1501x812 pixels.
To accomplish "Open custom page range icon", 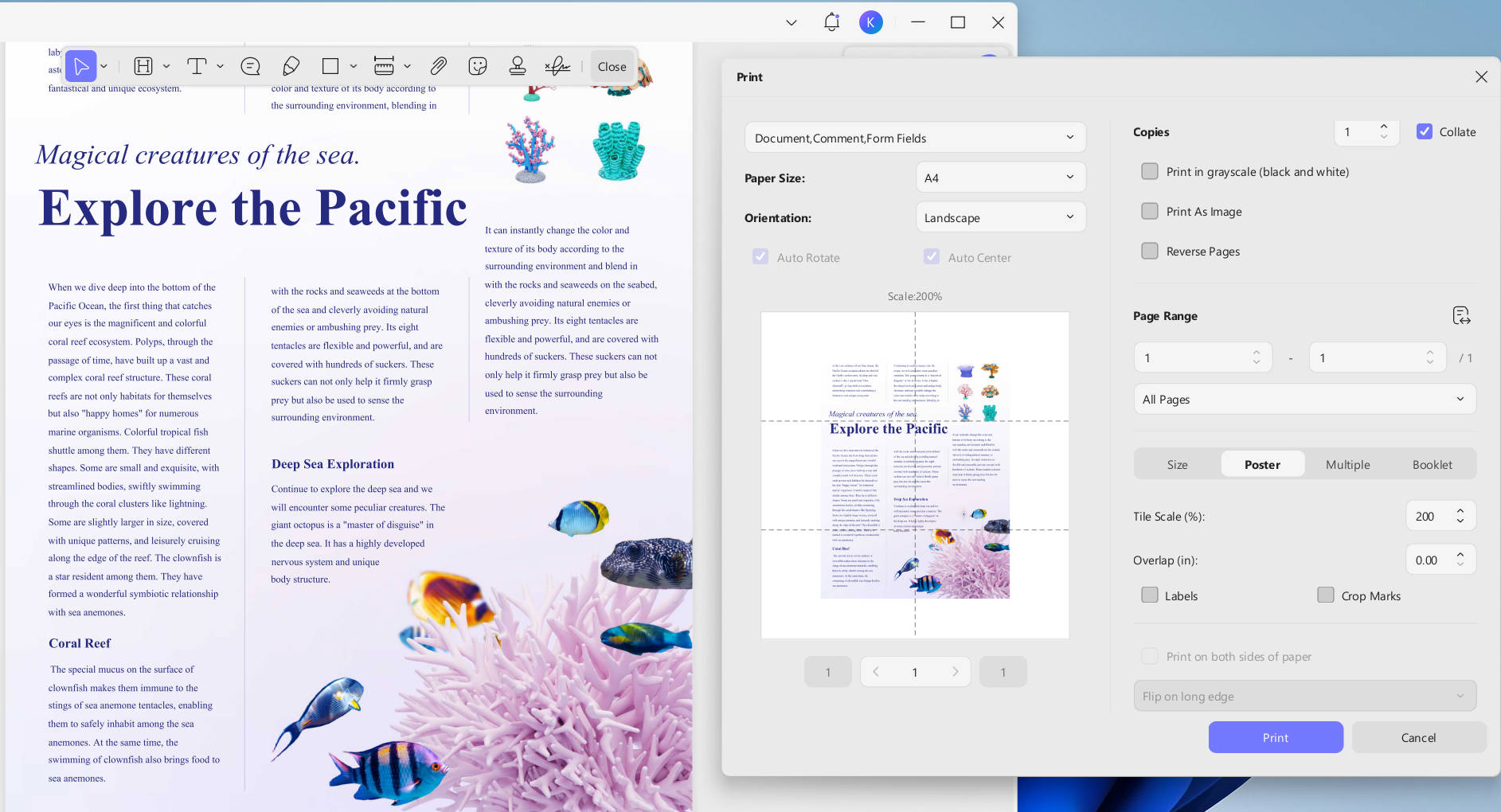I will point(1461,315).
